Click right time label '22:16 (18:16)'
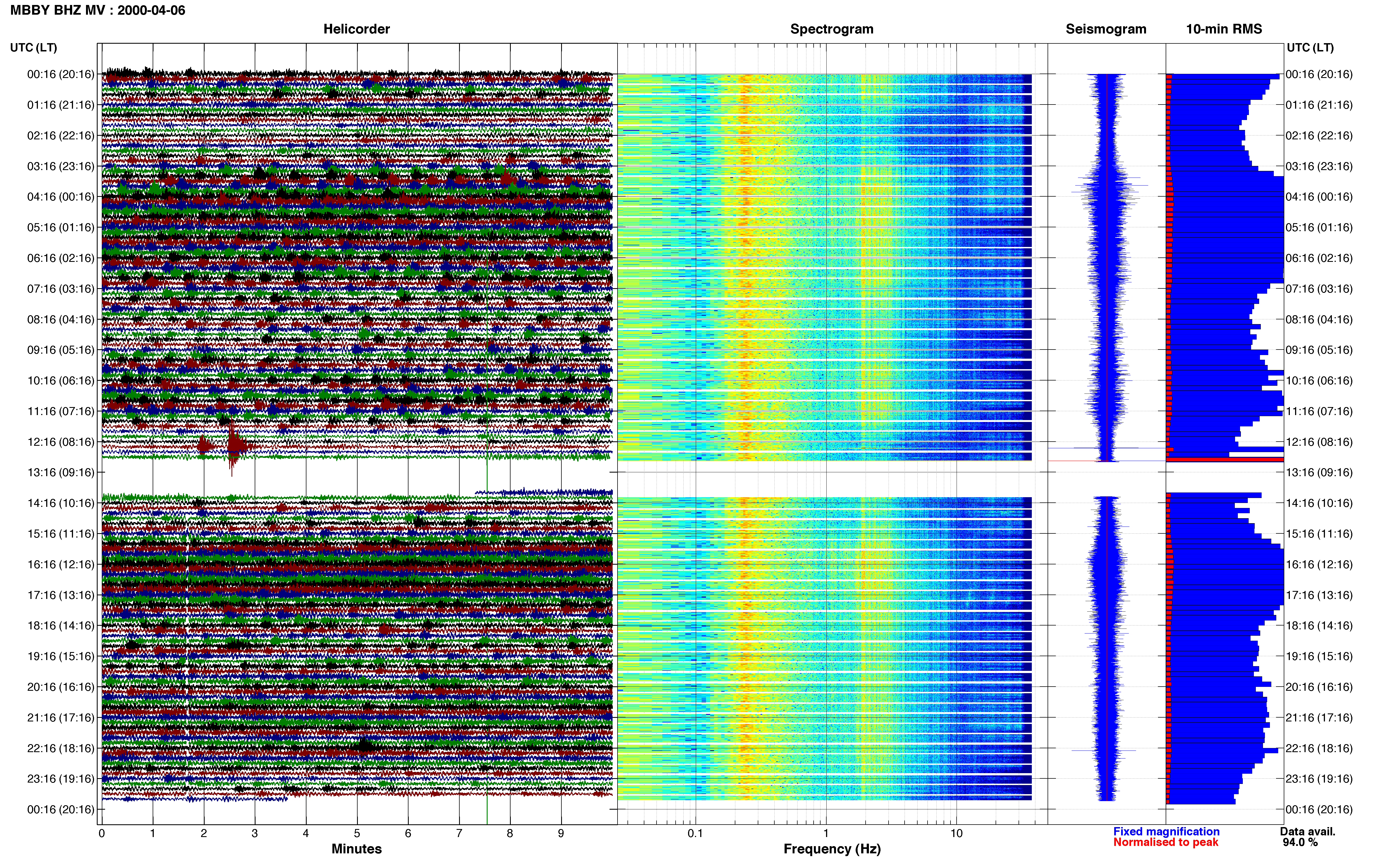The image size is (1388, 868). tap(1319, 749)
